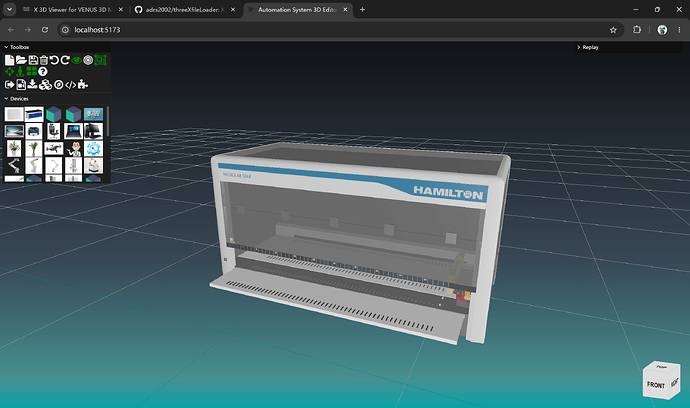Click the download tray icon
This screenshot has height=408, width=690.
click(x=33, y=85)
